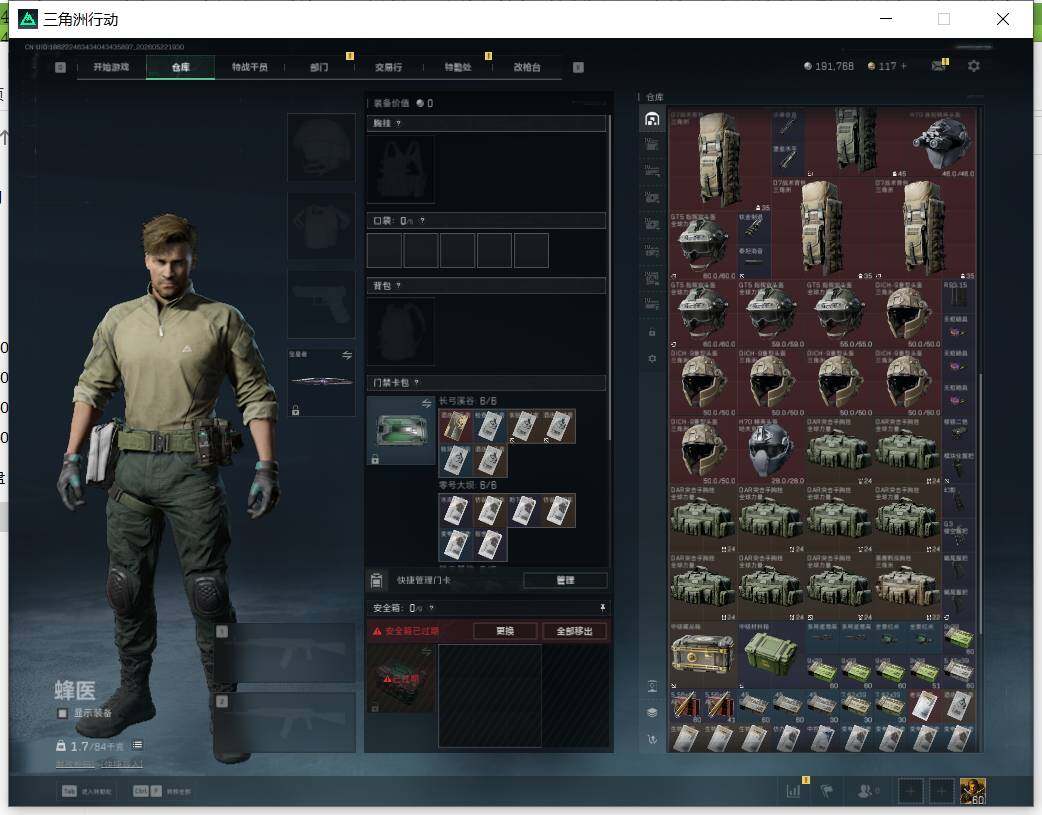Click the warehouse sort icon at sidebar bottom
Viewport: 1042px width, 815px height.
pyautogui.click(x=653, y=739)
